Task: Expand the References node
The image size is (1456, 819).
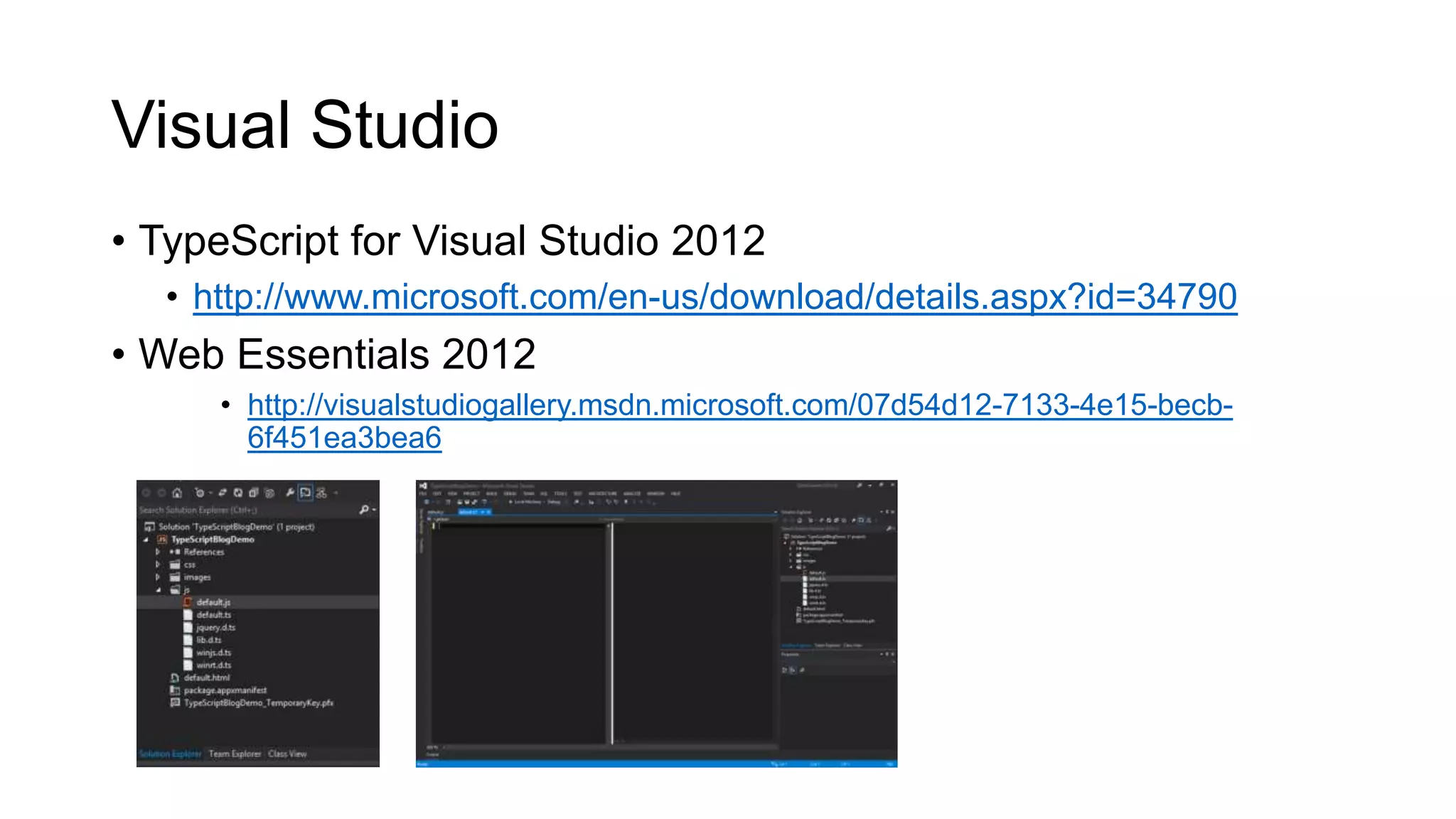Action: (x=158, y=552)
